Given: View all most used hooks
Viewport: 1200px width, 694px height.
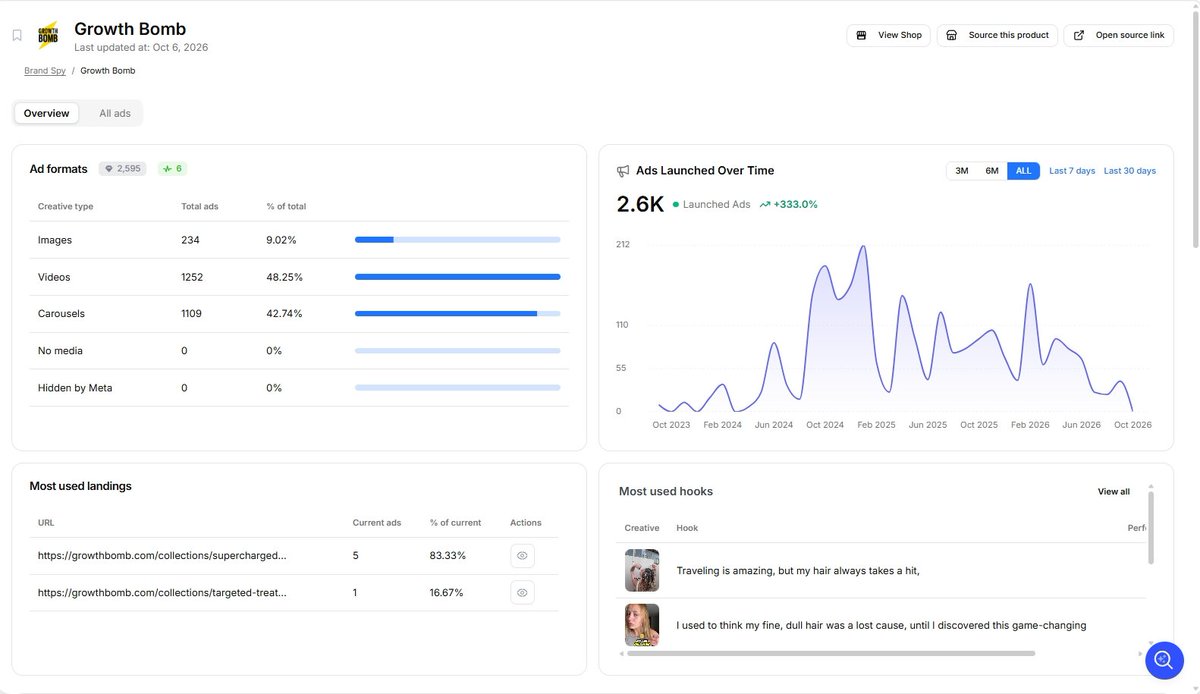Looking at the screenshot, I should [1114, 492].
